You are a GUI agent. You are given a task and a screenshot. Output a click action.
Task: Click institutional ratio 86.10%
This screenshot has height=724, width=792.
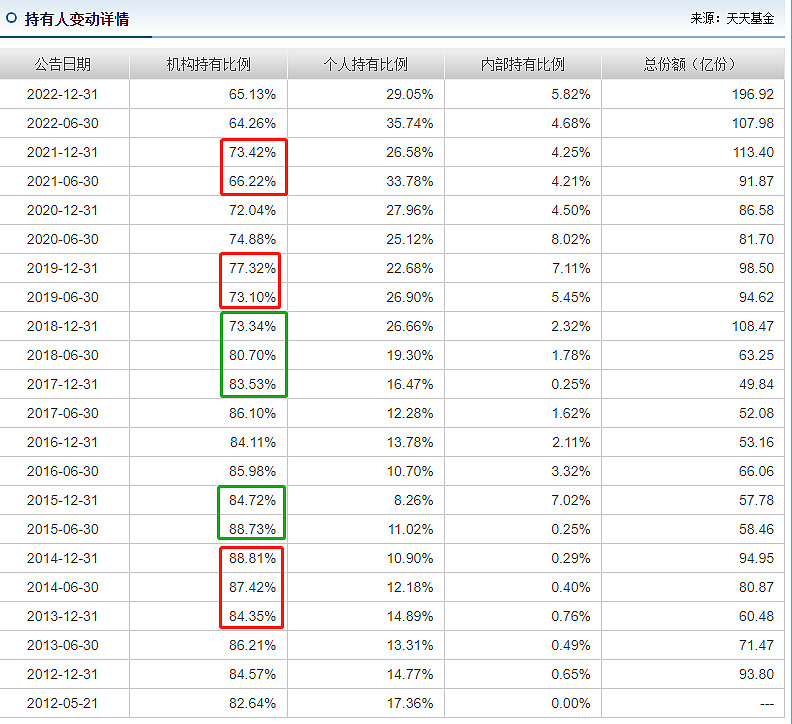(x=252, y=413)
